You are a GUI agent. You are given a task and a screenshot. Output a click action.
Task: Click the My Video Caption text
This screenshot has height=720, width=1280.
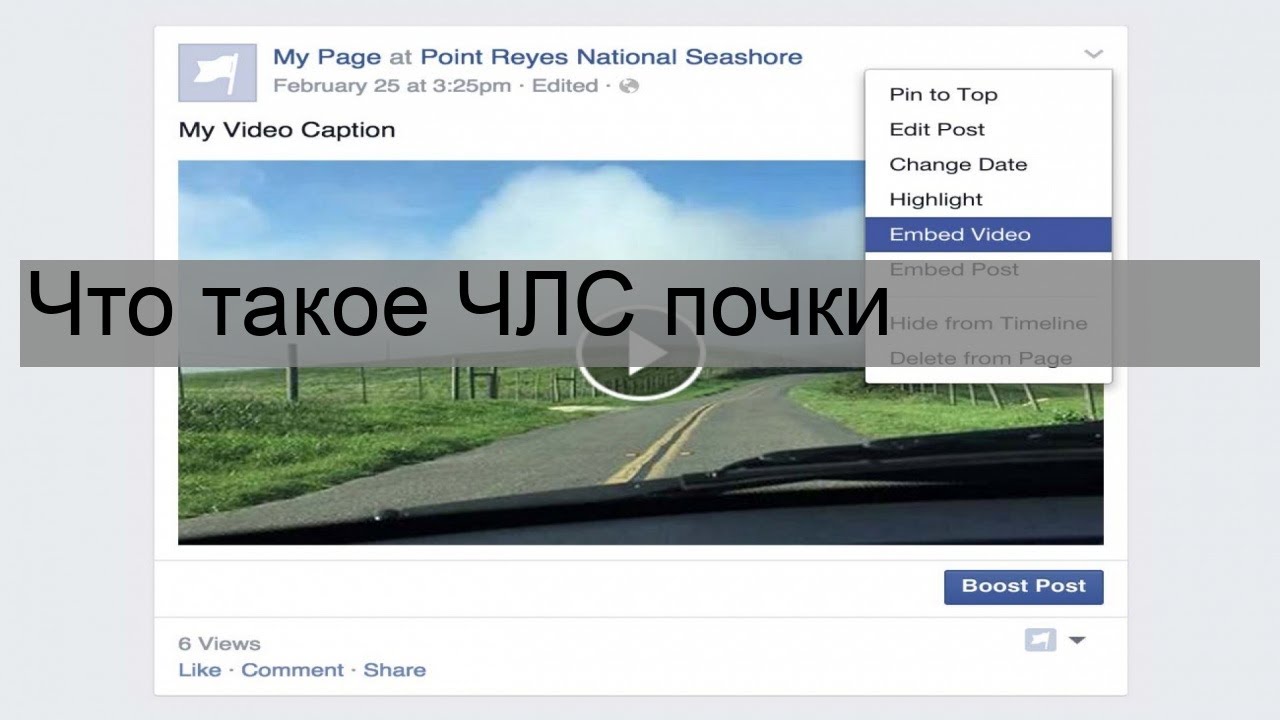pos(287,130)
